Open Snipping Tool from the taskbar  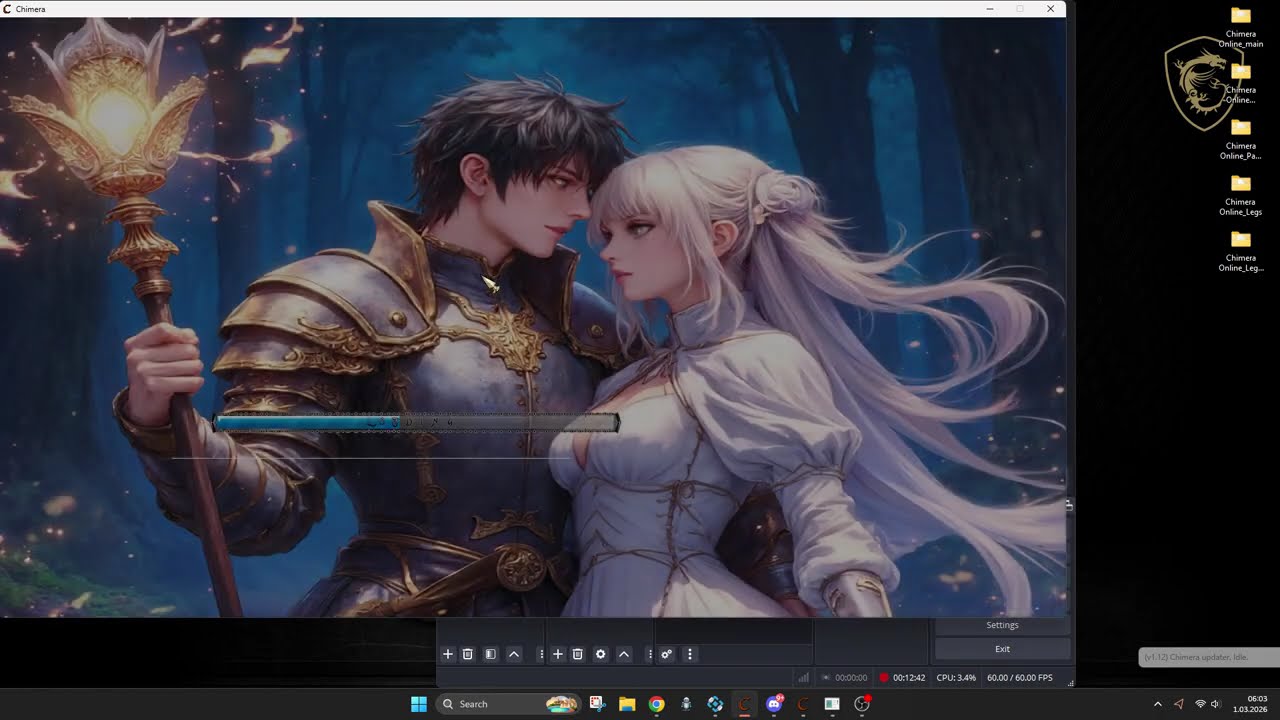(x=597, y=704)
